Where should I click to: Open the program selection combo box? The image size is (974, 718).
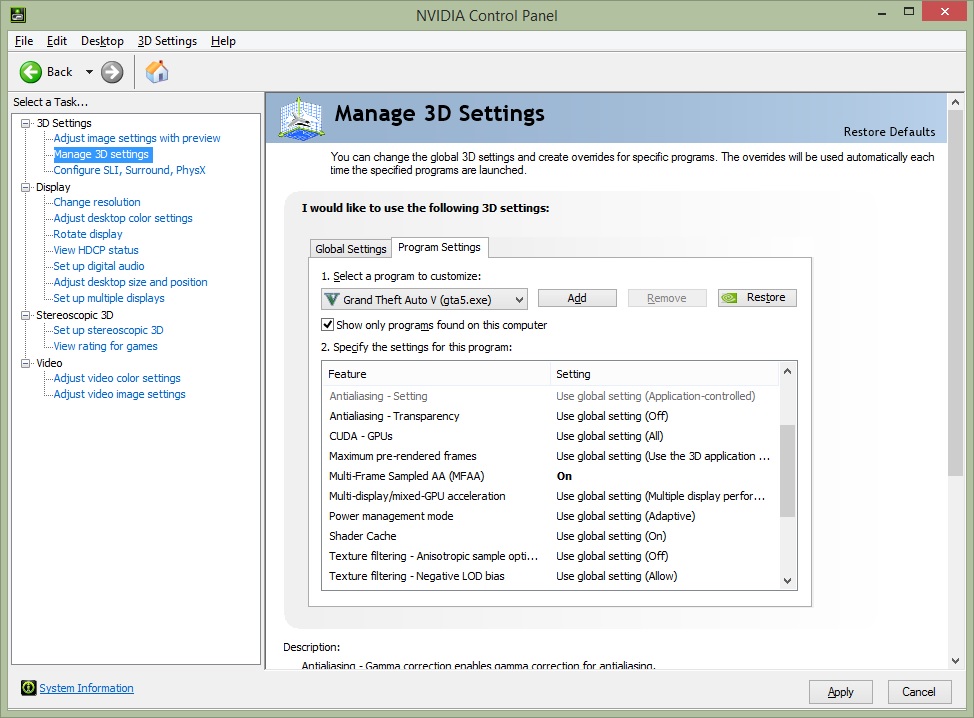424,299
